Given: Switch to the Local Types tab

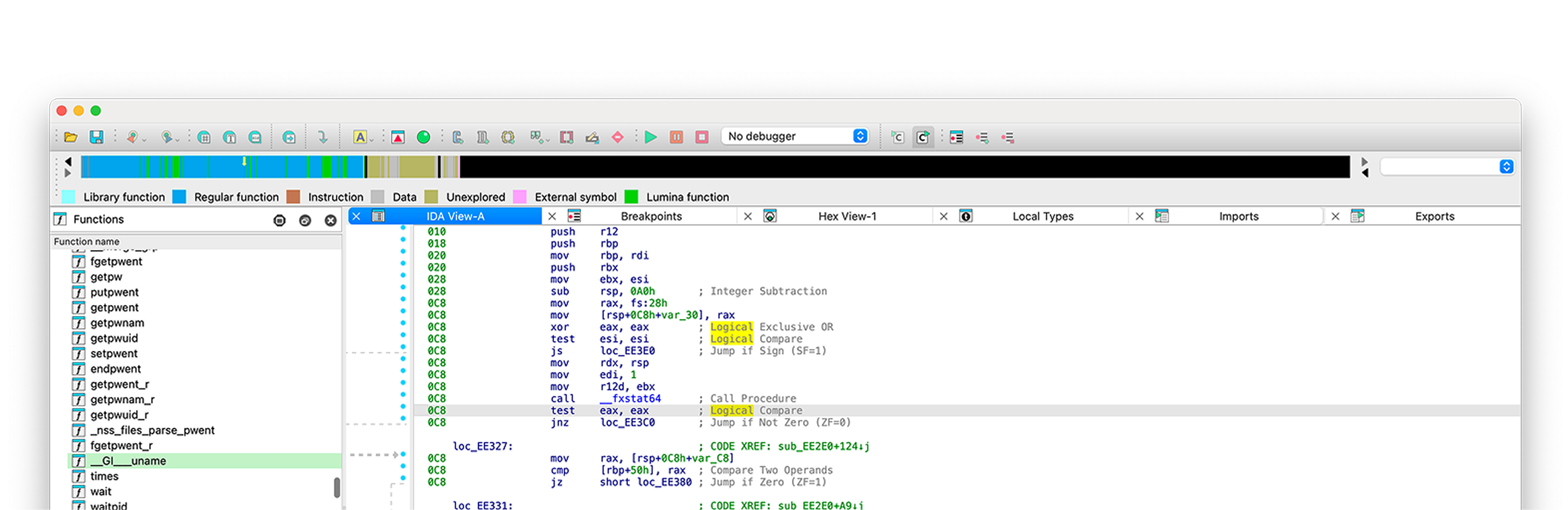Looking at the screenshot, I should tap(1043, 216).
